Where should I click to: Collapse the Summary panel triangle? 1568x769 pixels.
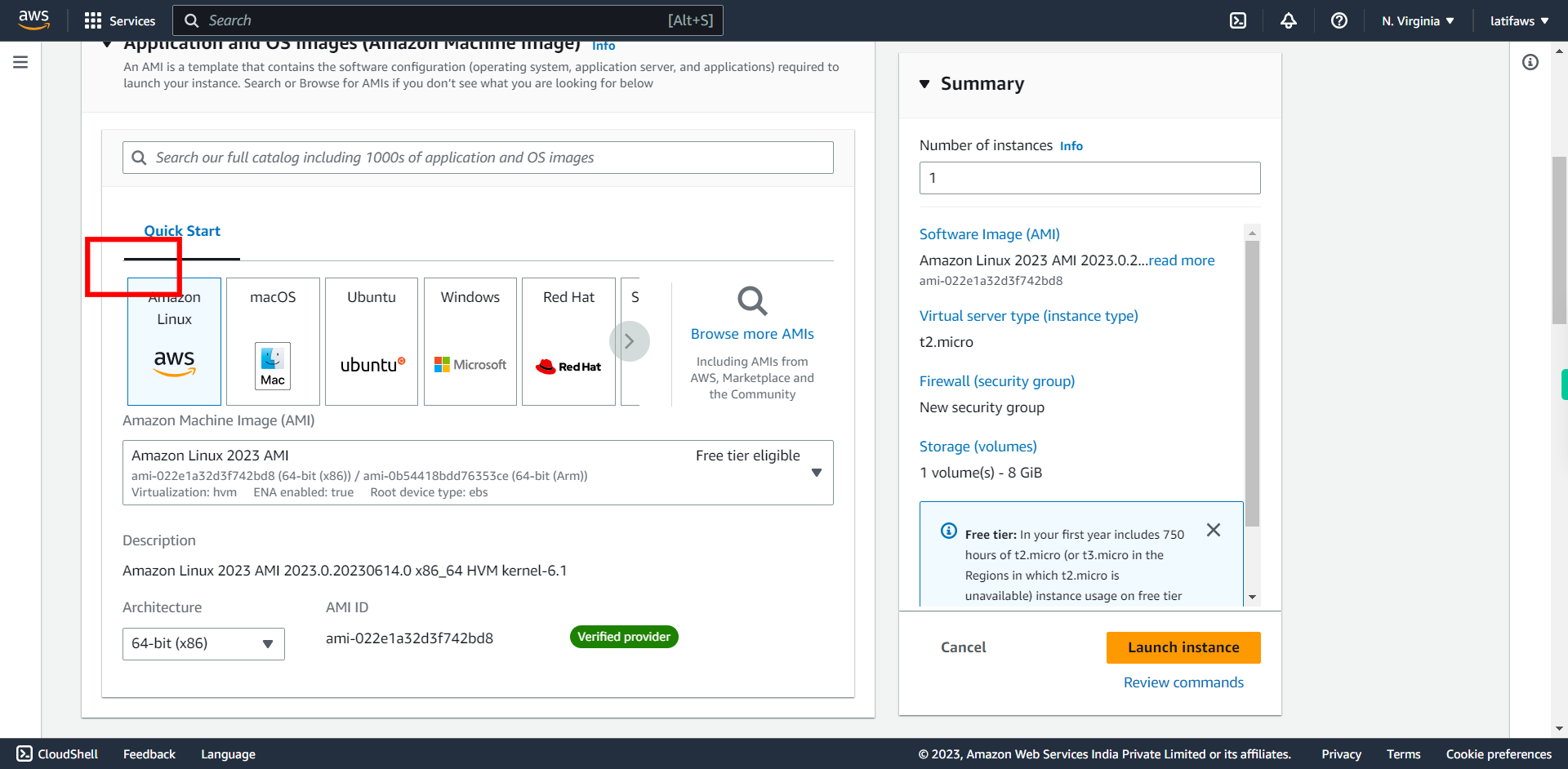pyautogui.click(x=924, y=84)
